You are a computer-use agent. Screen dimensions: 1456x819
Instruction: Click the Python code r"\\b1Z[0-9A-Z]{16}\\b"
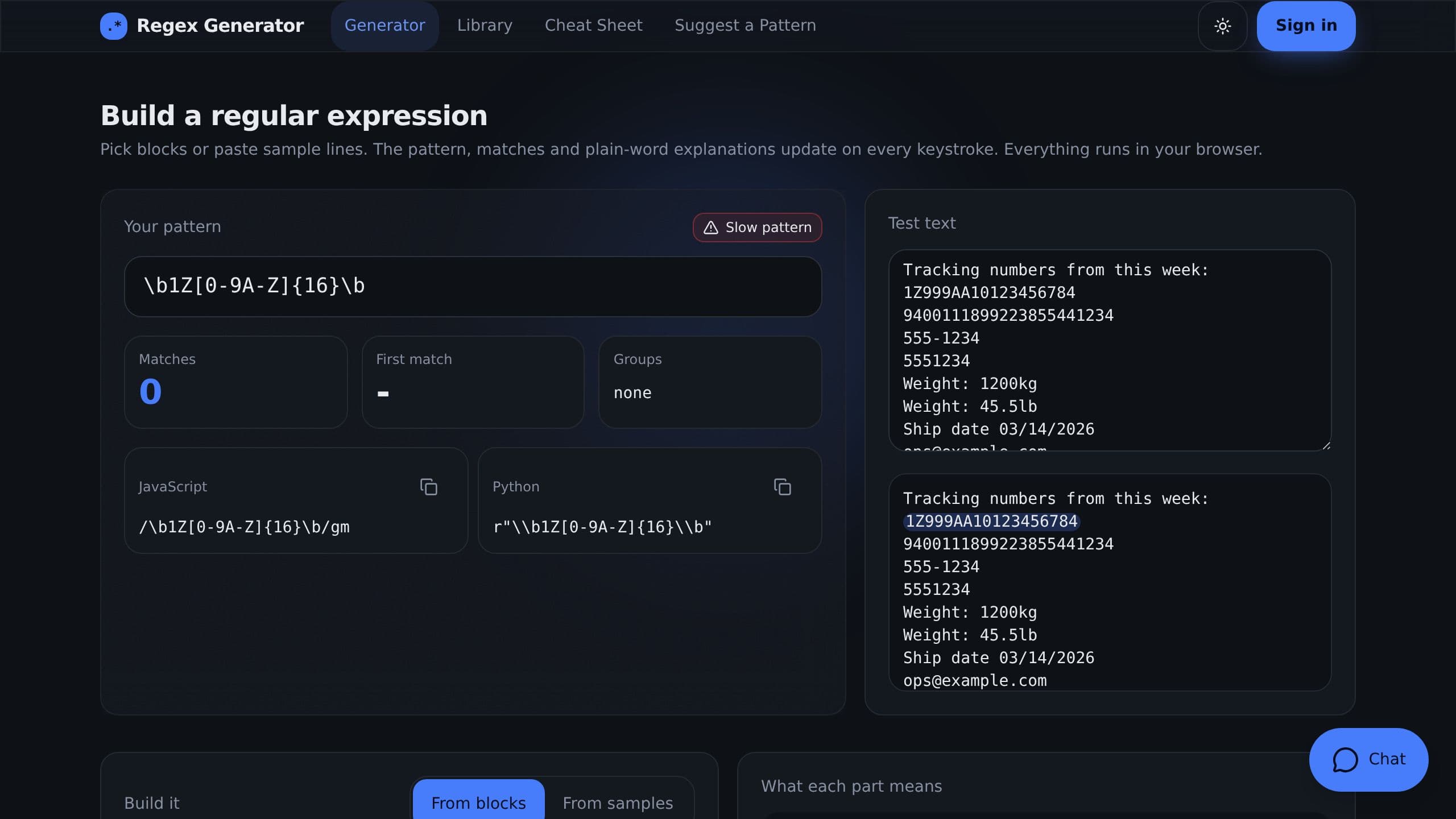click(602, 527)
